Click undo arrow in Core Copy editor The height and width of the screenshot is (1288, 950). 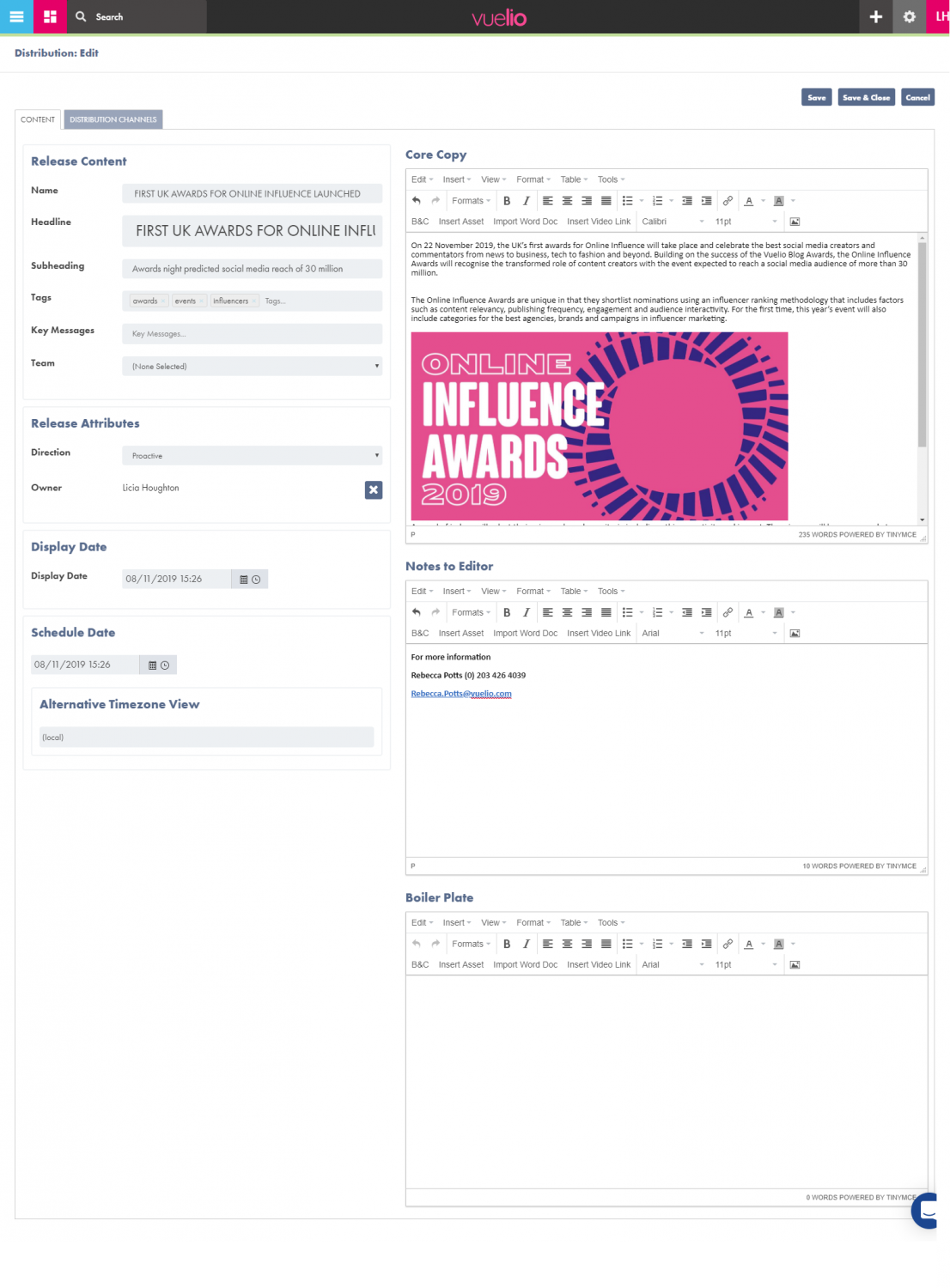417,201
